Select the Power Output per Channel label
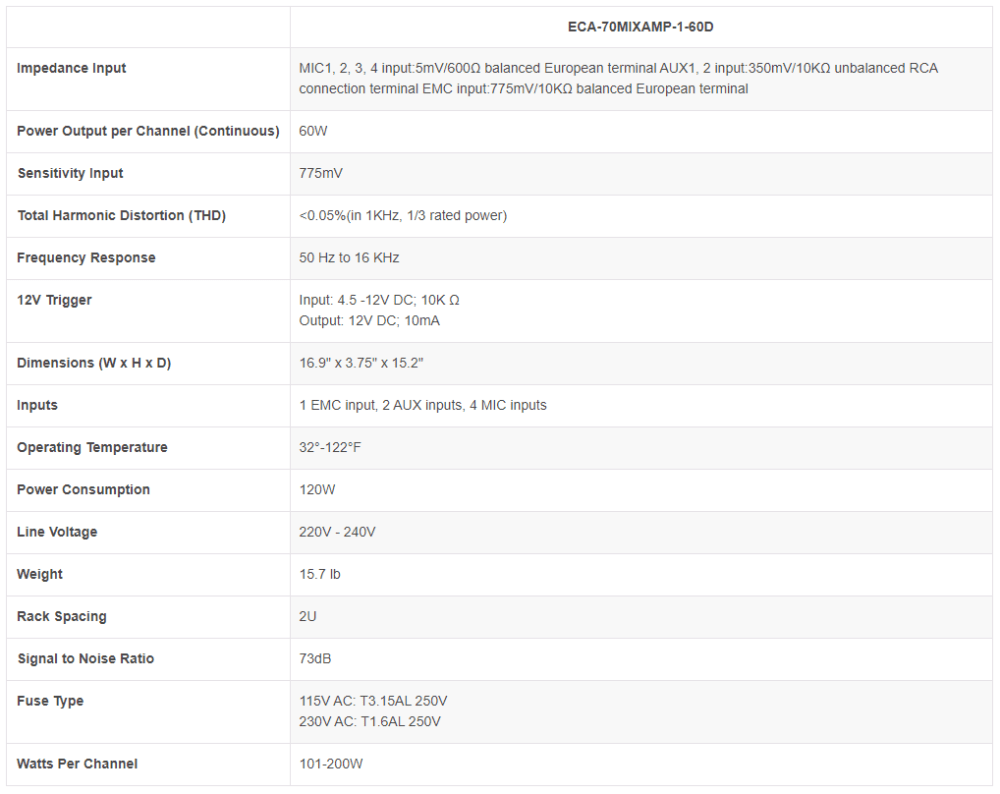This screenshot has height=794, width=1000. pos(148,131)
